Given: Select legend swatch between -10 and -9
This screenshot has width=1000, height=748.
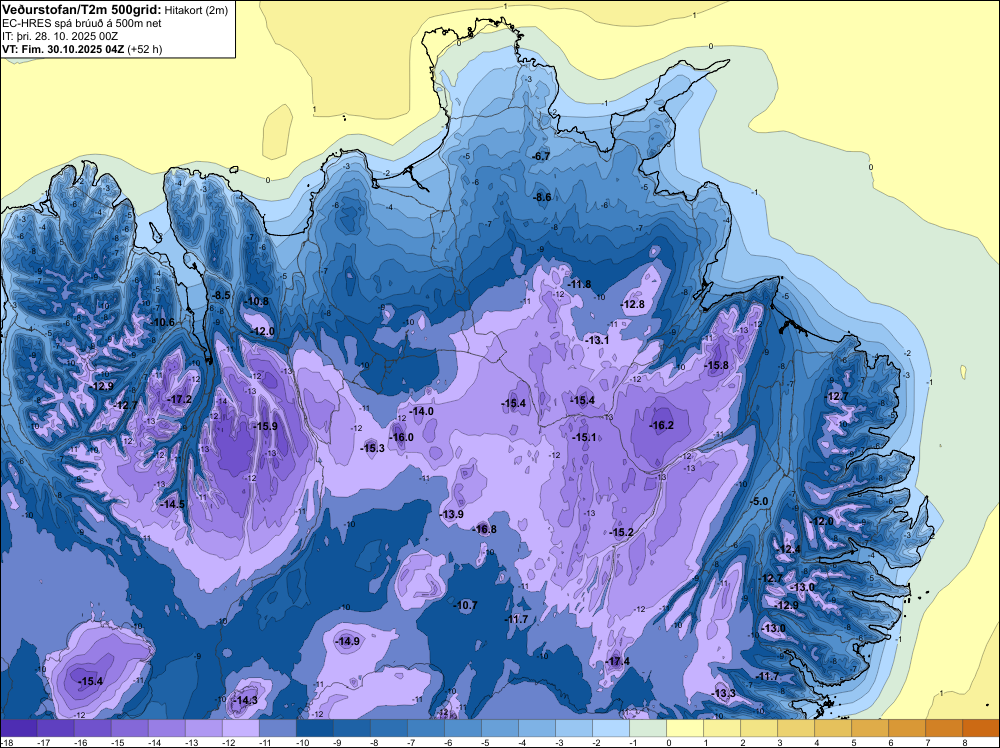Looking at the screenshot, I should [314, 728].
